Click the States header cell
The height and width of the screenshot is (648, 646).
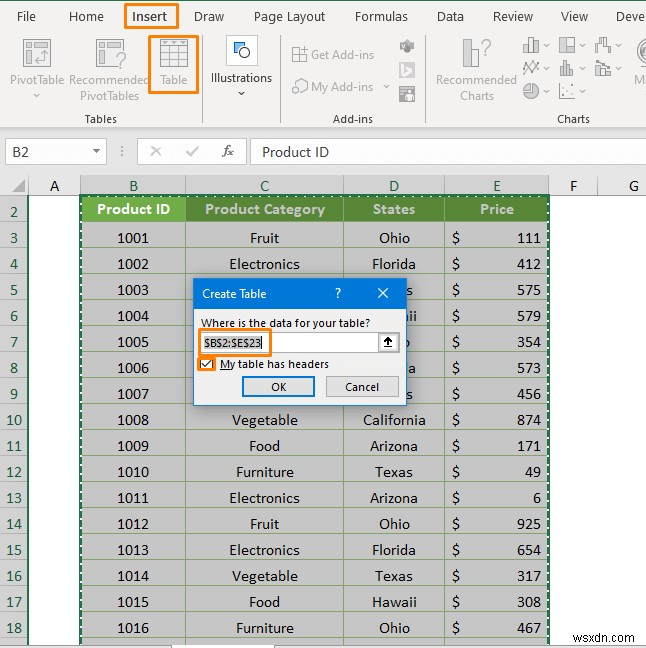tap(394, 209)
